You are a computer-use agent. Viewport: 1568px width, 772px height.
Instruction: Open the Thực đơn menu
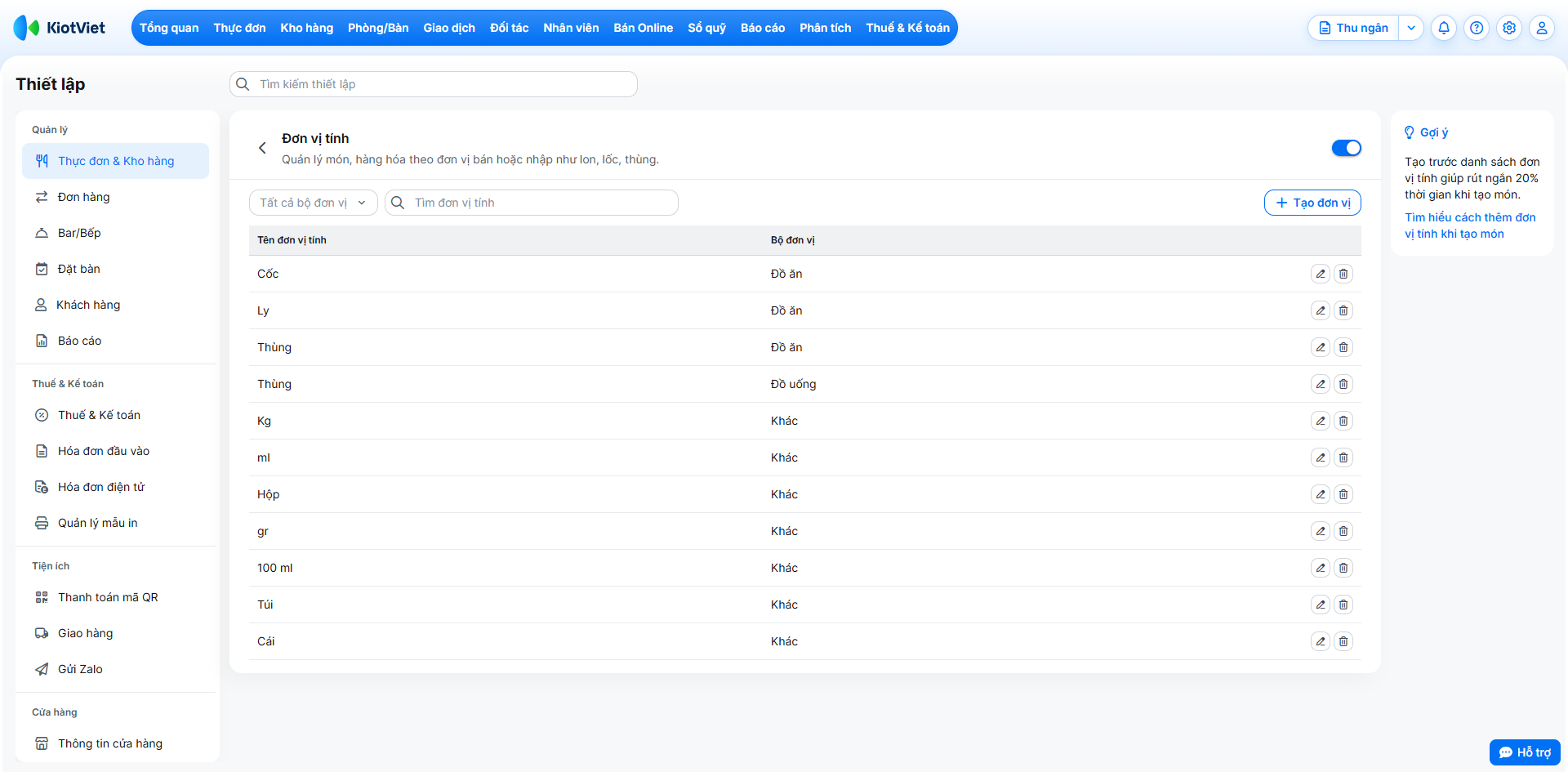click(239, 28)
